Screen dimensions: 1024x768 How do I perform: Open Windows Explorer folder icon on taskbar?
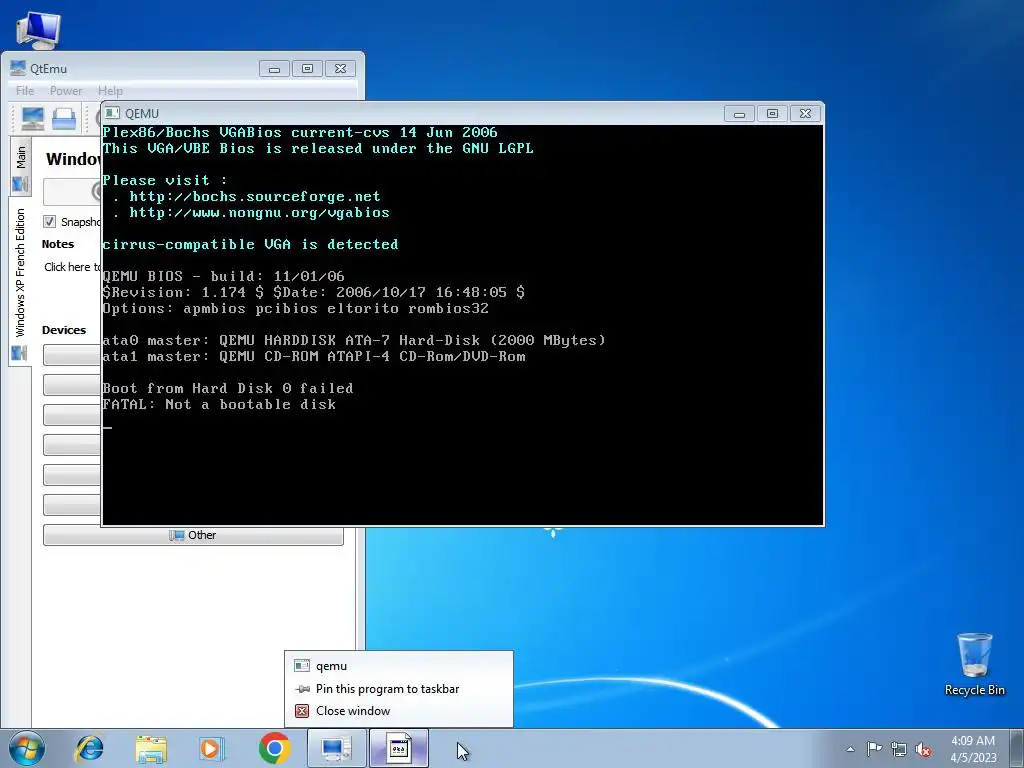click(x=151, y=748)
